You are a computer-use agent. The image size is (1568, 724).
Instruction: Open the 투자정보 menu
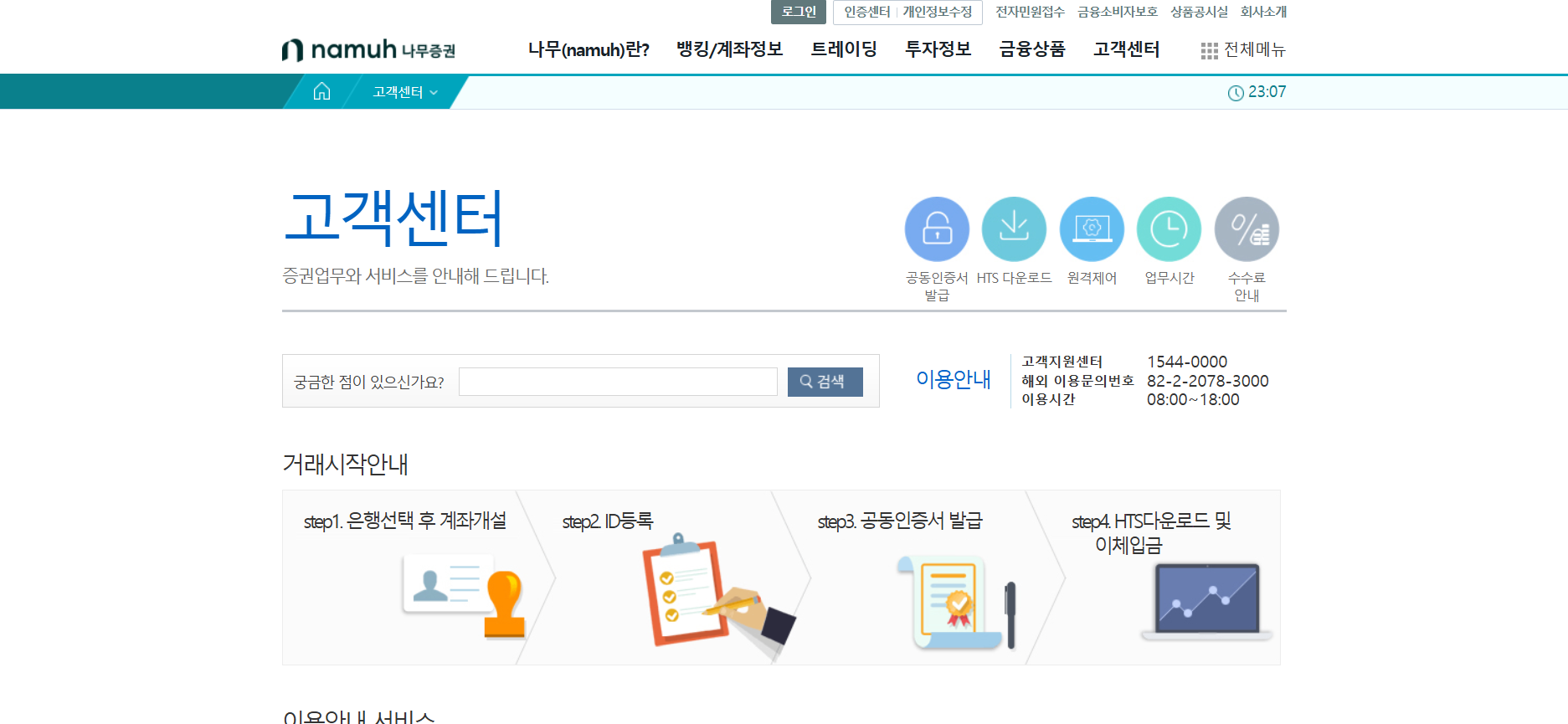(938, 49)
